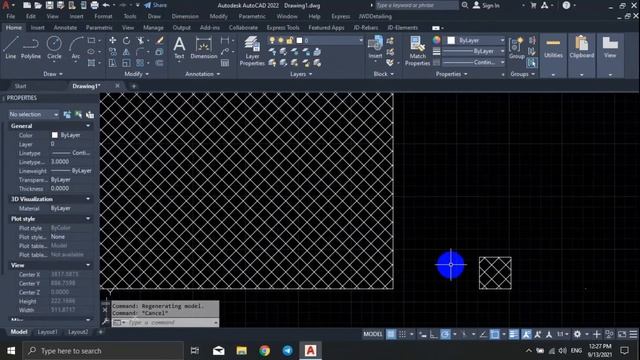The image size is (640, 360).
Task: Click the Rotate tool icon
Action: (x=126, y=40)
